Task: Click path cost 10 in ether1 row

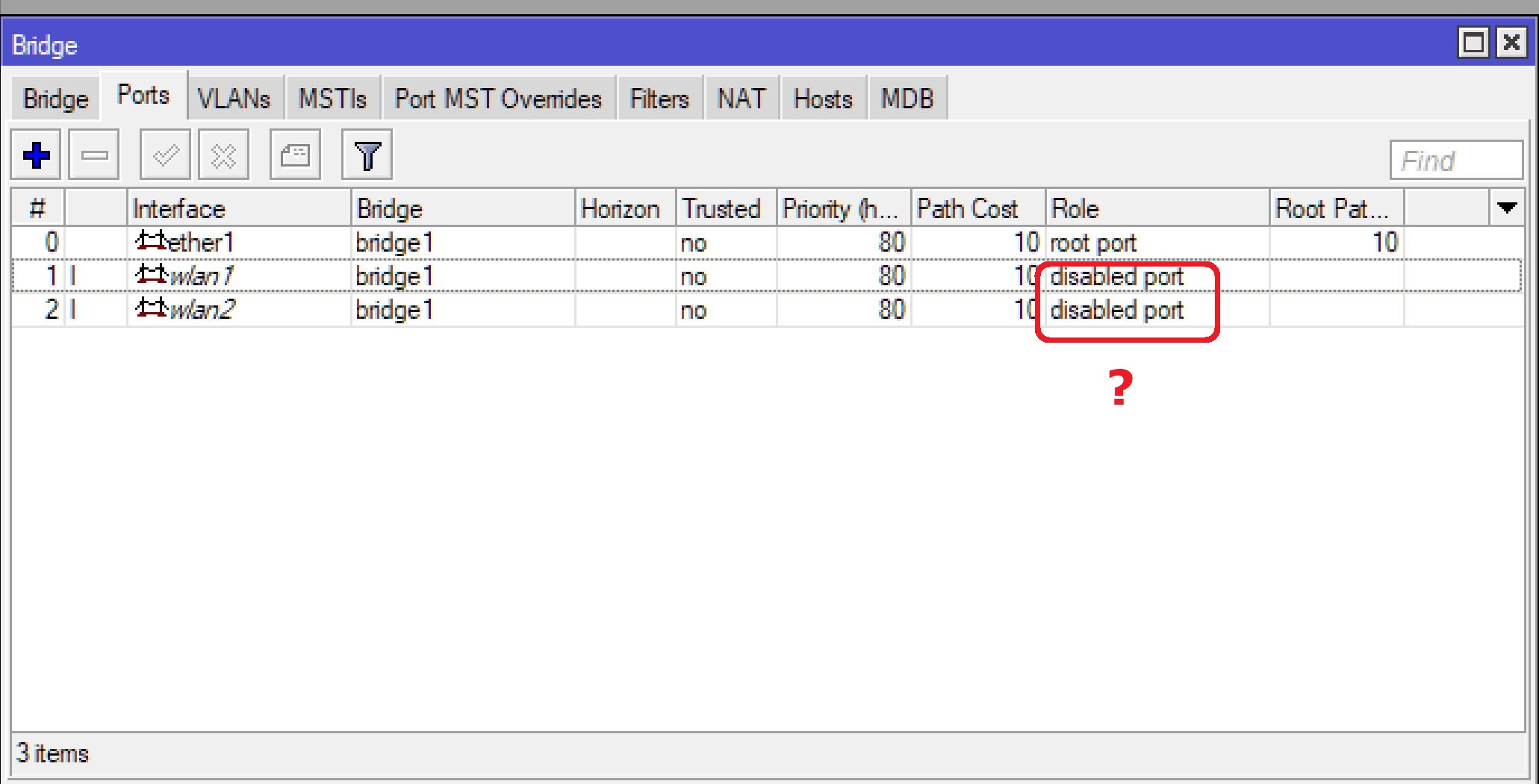Action: (x=1027, y=242)
